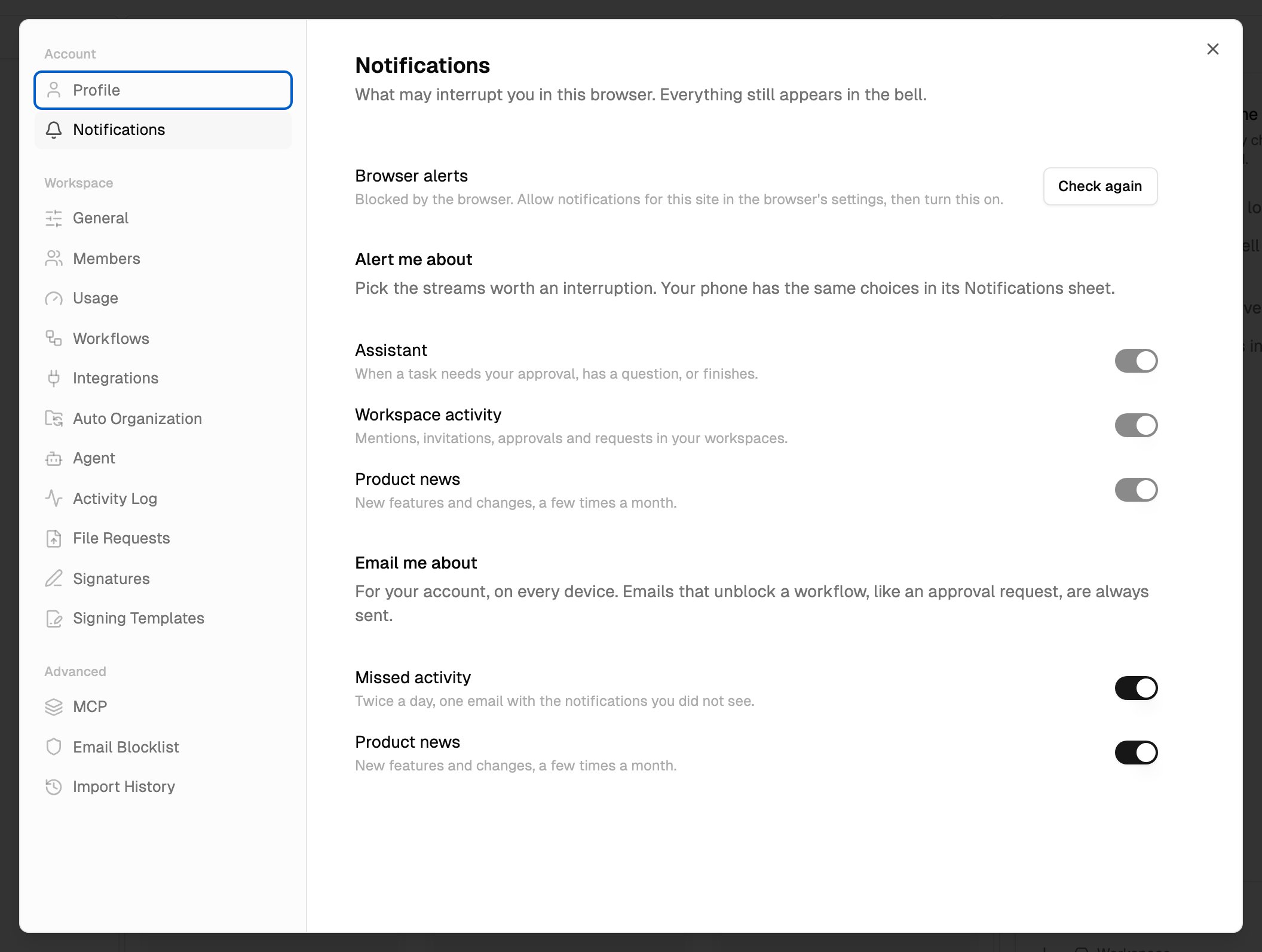Click the Members people icon
This screenshot has width=1262, height=952.
(54, 259)
